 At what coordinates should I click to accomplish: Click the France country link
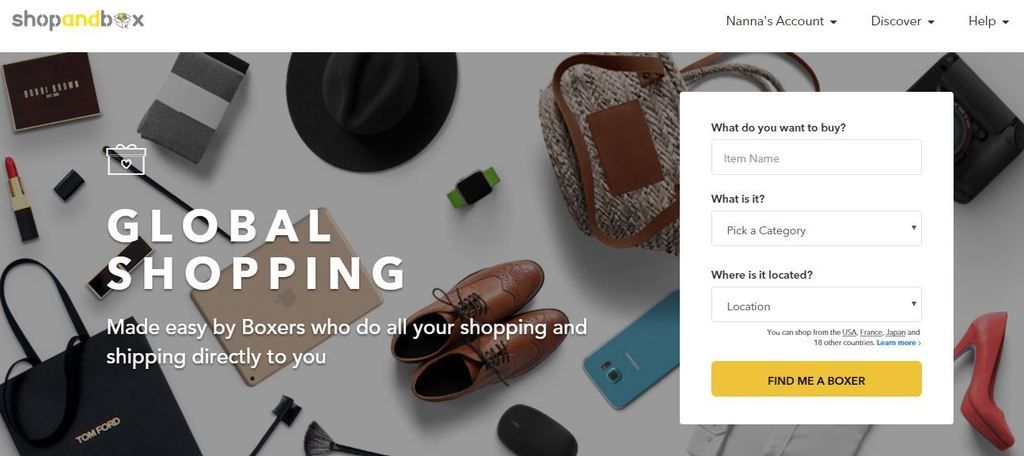tap(871, 333)
